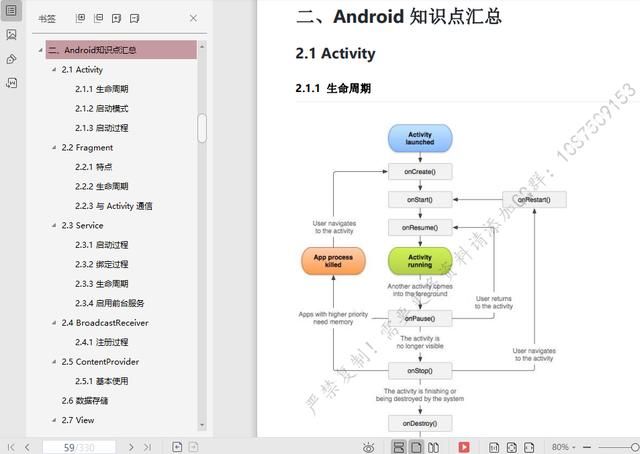Add a new bookmark using the bookmark-plus icon
This screenshot has width=640, height=454.
pos(116,18)
